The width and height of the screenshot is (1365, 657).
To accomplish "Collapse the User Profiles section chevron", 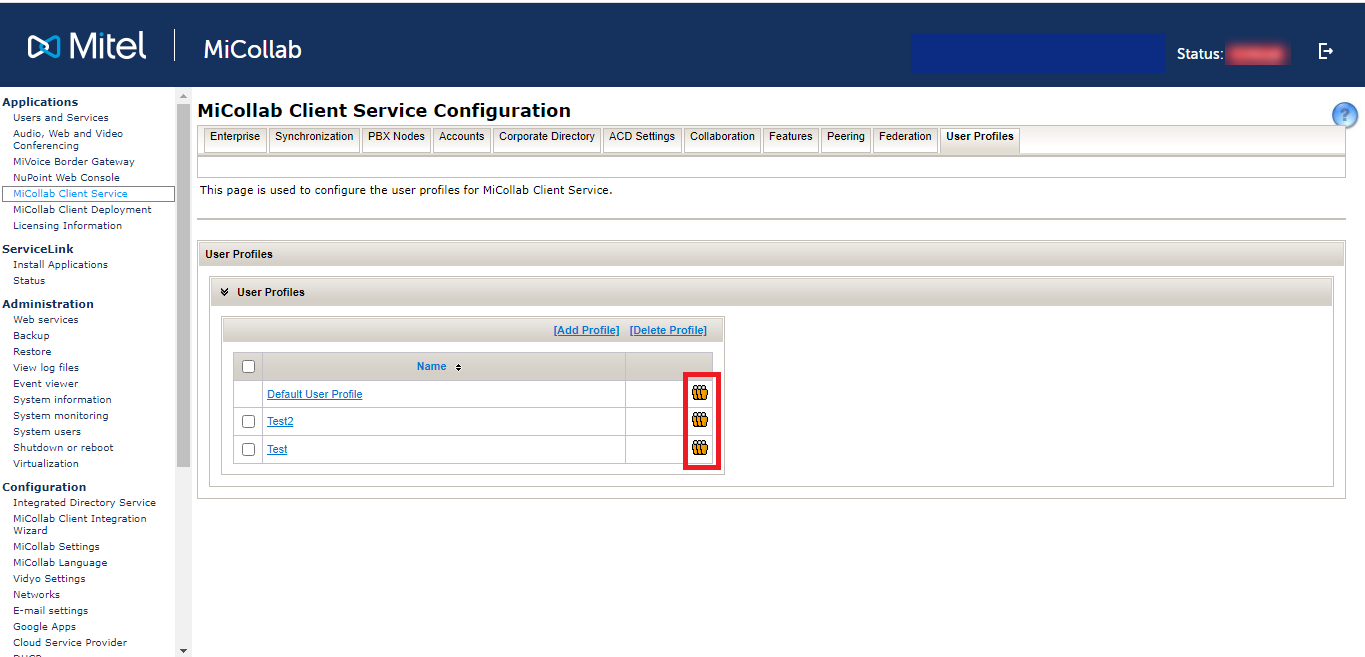I will coord(225,292).
